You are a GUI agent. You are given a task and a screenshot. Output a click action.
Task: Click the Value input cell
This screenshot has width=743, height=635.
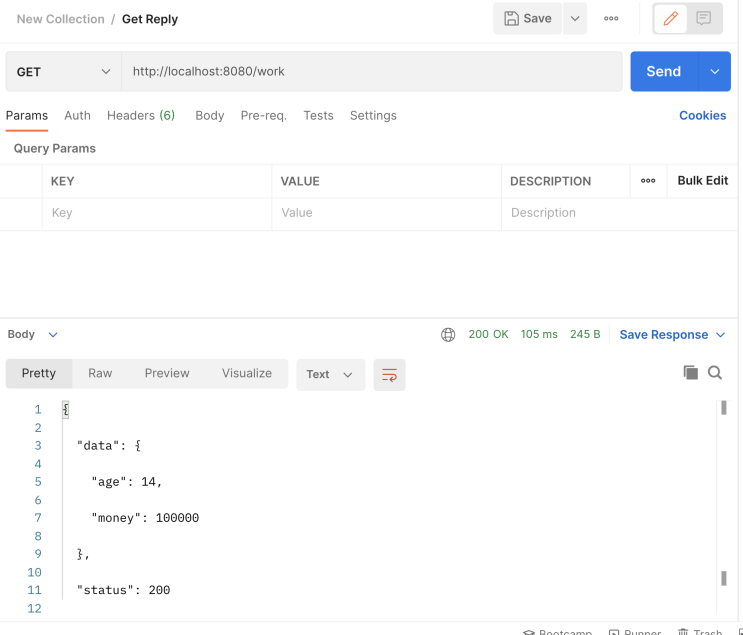coord(386,213)
